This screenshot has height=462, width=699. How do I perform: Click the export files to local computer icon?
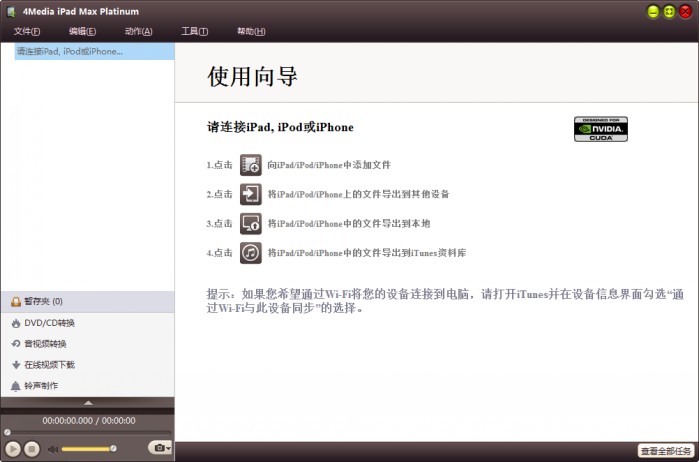coord(251,223)
